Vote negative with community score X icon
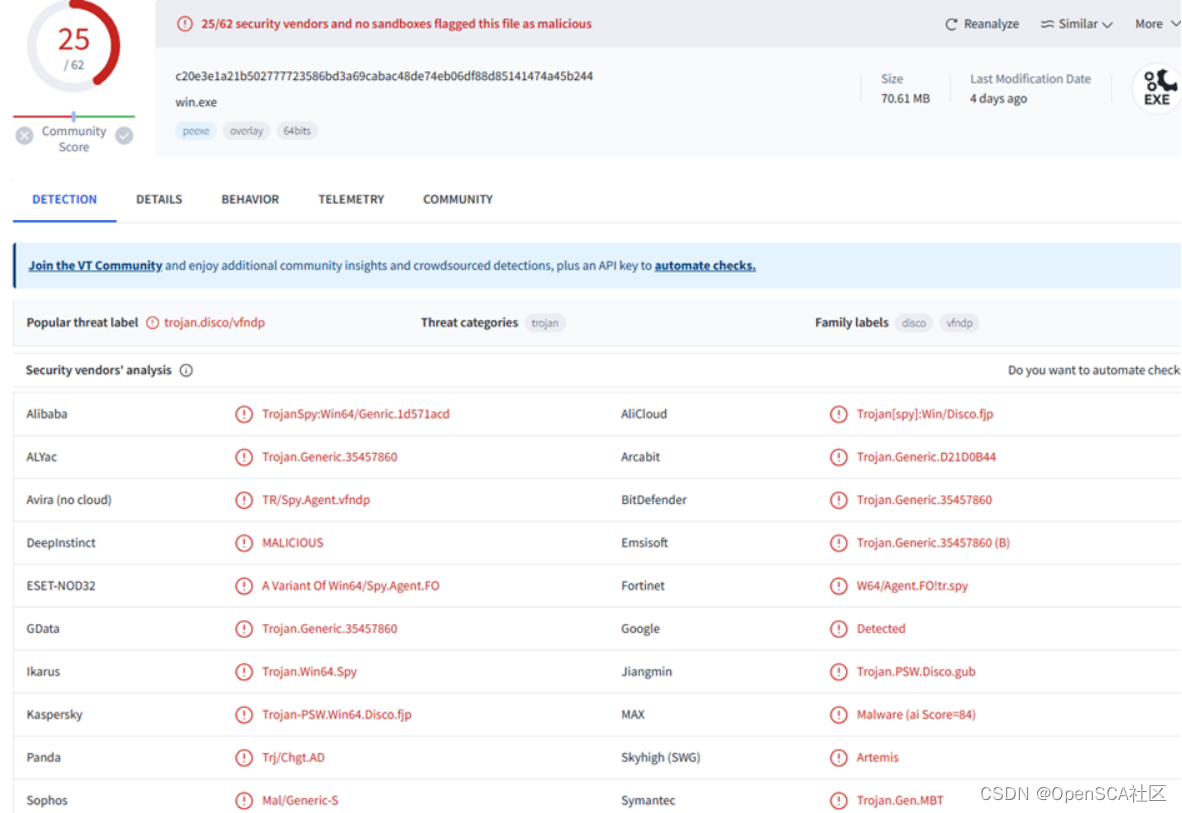Screen dimensions: 1182x813 [x=24, y=136]
